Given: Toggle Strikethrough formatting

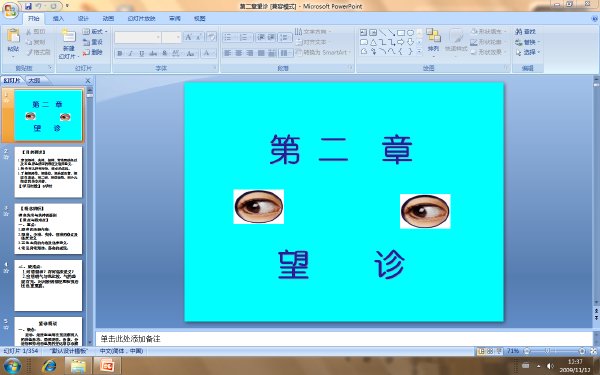Looking at the screenshot, I should click(153, 53).
